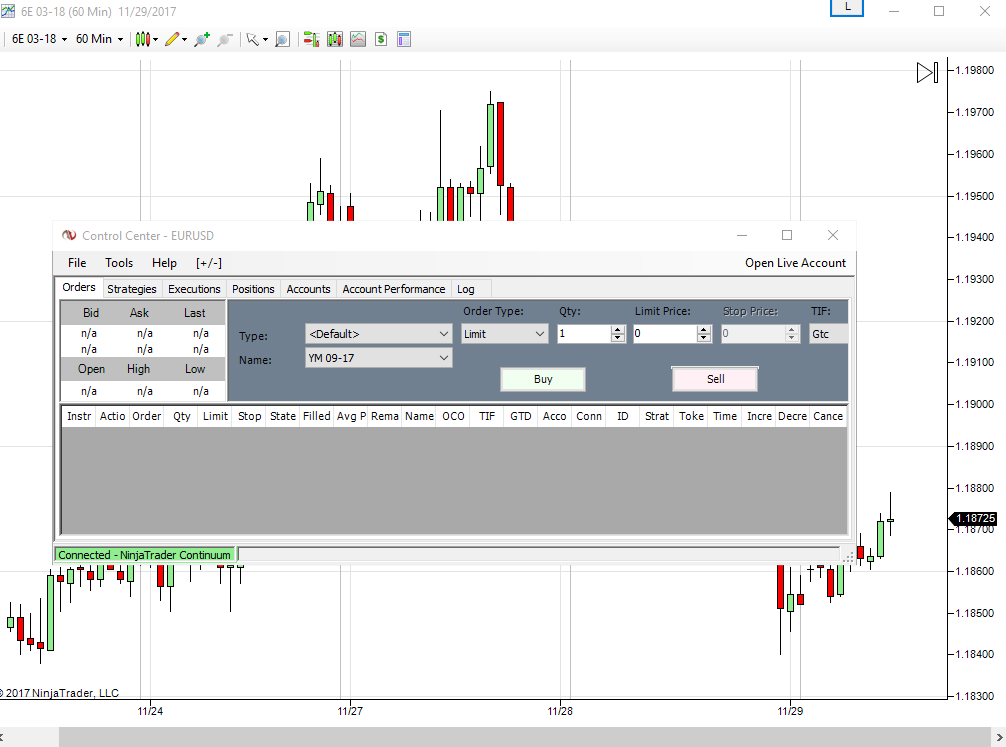Select the pencil drawing tools icon
Screen dimensions: 1006x747
click(171, 39)
